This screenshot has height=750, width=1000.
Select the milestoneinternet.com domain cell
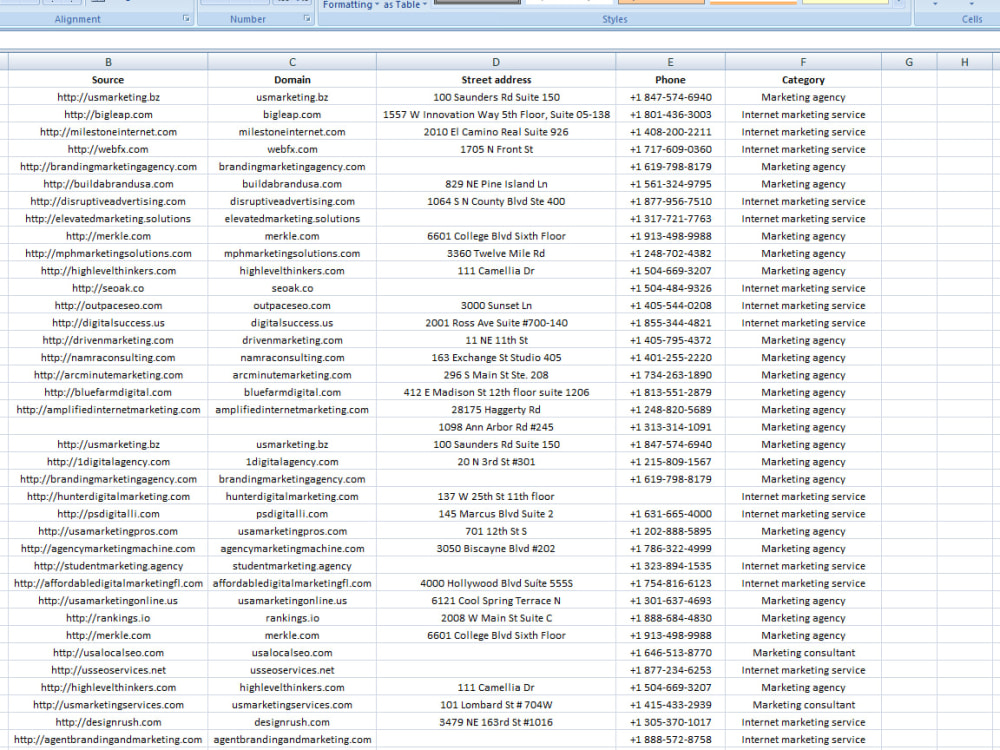[292, 132]
